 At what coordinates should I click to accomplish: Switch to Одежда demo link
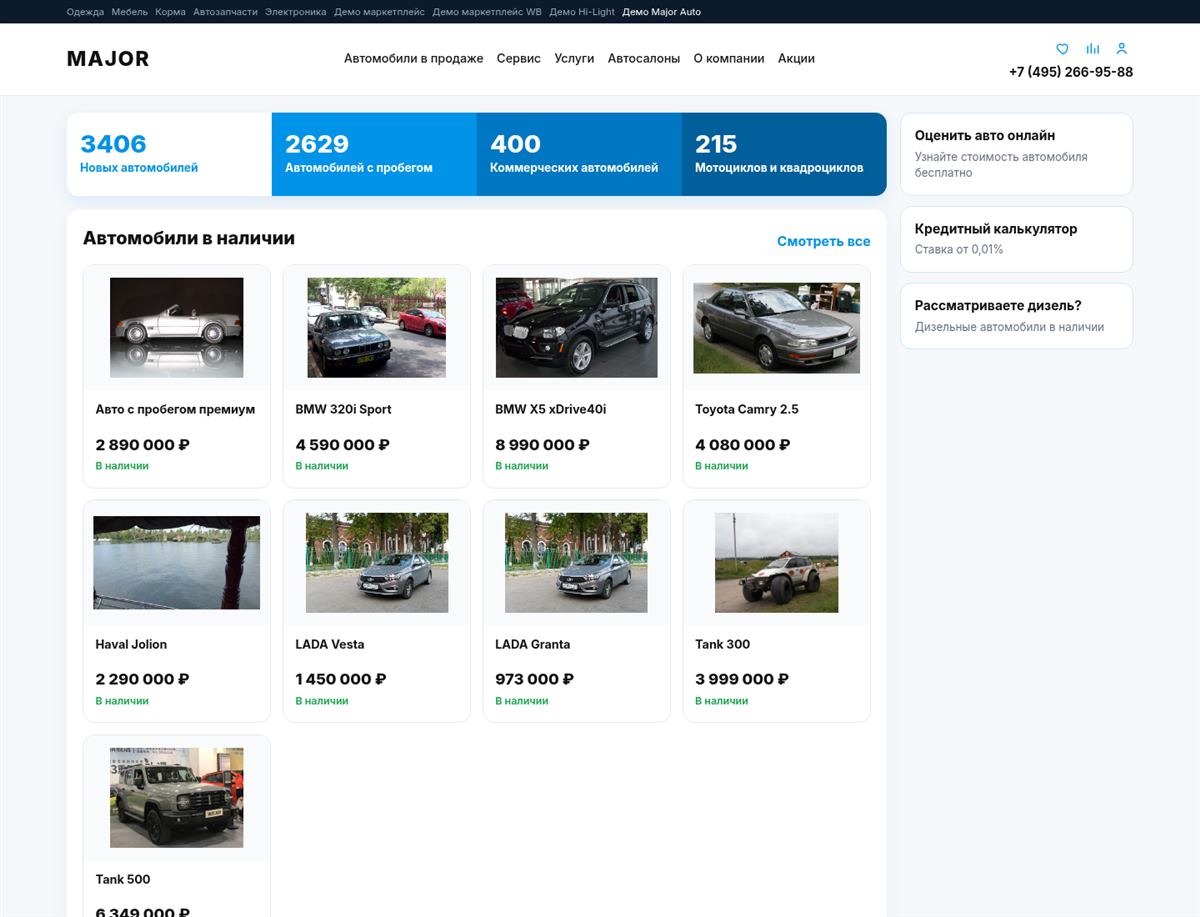[85, 12]
